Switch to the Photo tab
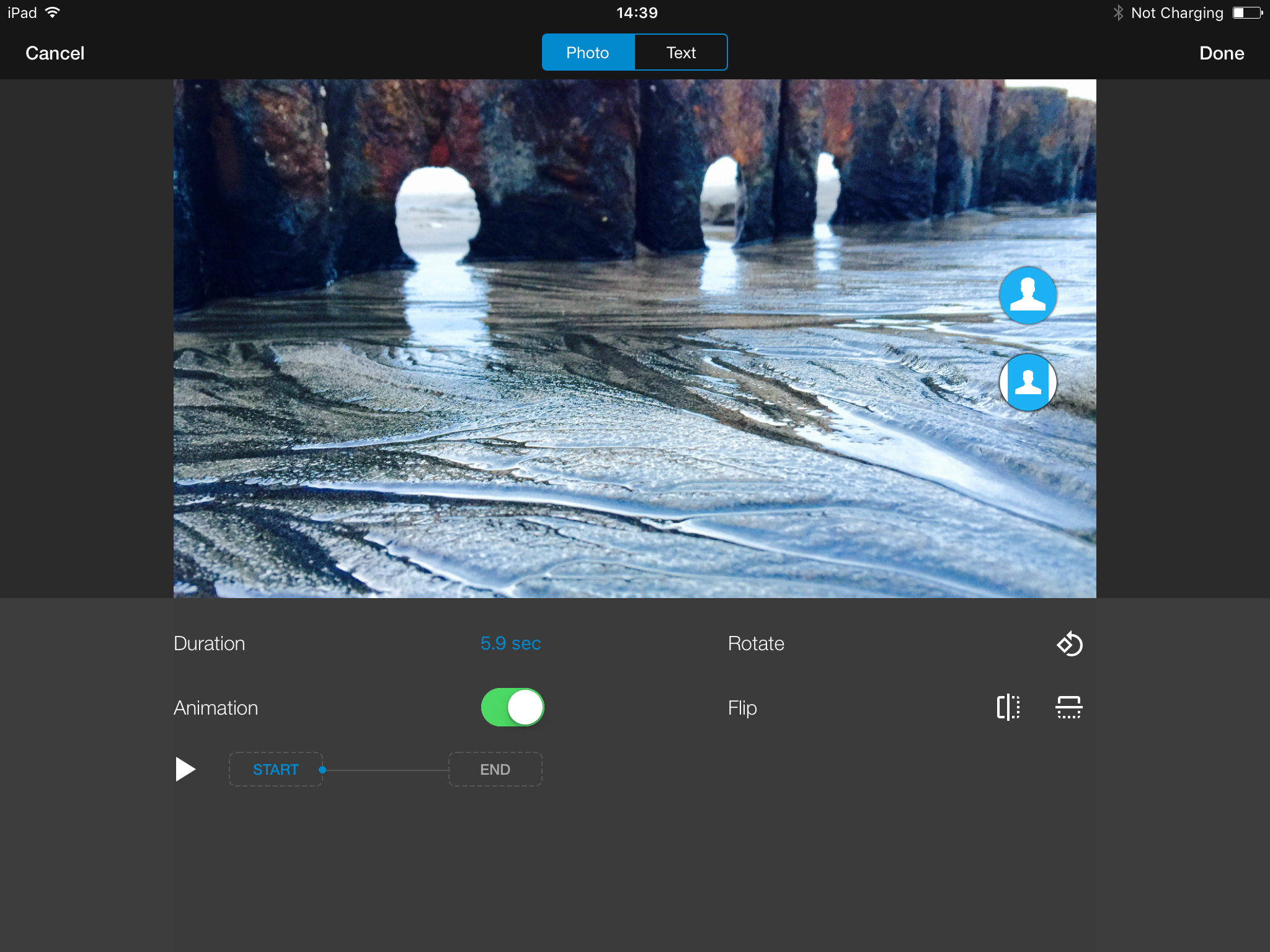The image size is (1270, 952). [587, 53]
